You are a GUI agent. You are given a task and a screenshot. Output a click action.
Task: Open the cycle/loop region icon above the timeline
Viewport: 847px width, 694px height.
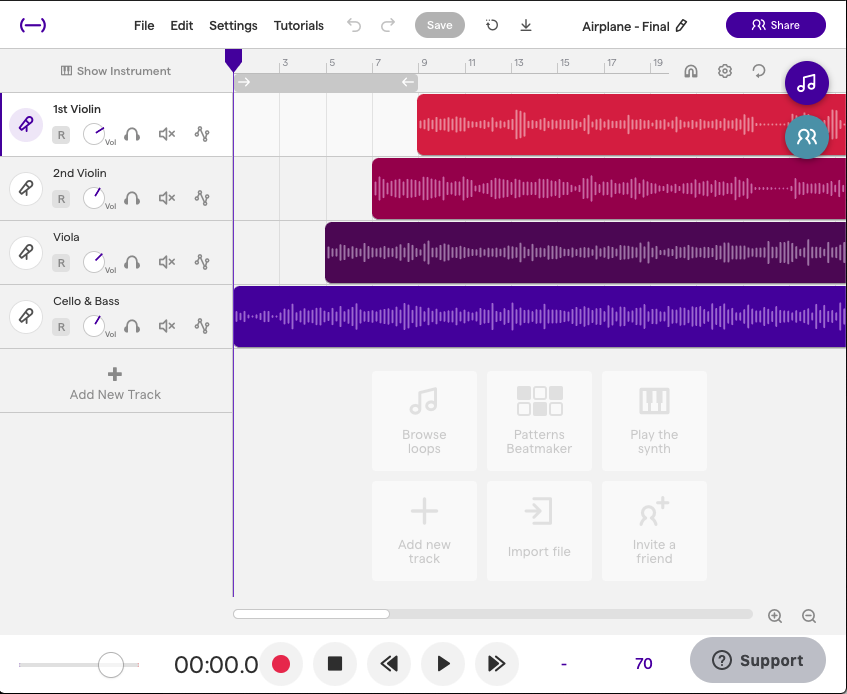pos(758,71)
